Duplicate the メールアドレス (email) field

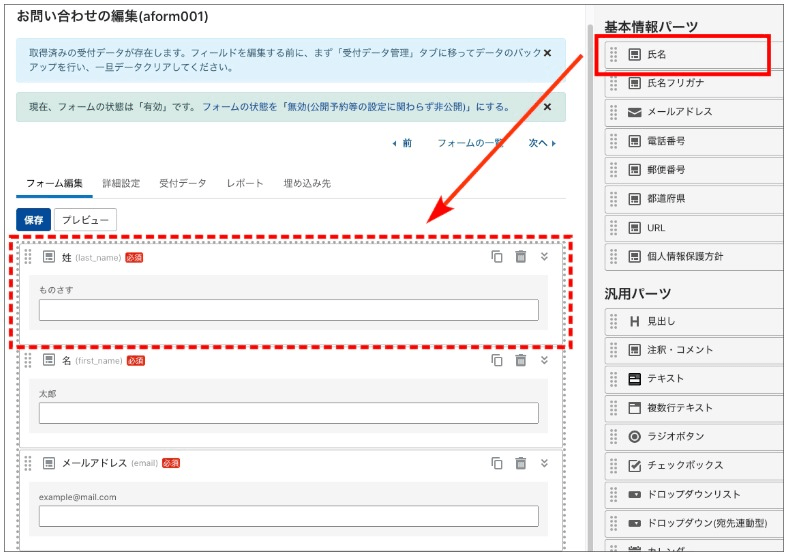497,463
